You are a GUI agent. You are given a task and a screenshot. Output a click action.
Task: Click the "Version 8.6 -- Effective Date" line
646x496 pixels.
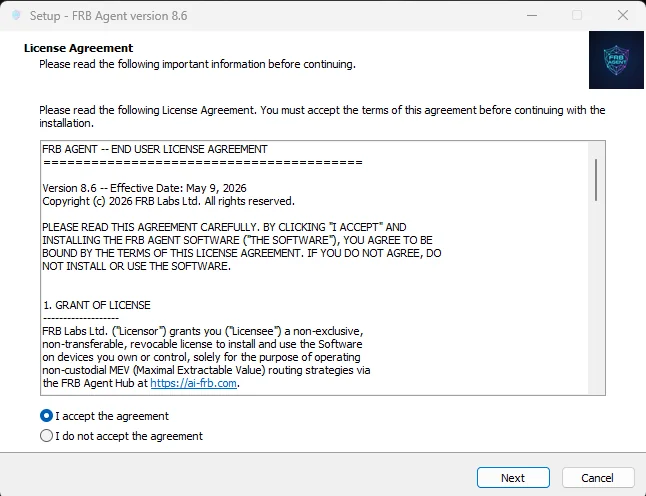pyautogui.click(x=144, y=188)
